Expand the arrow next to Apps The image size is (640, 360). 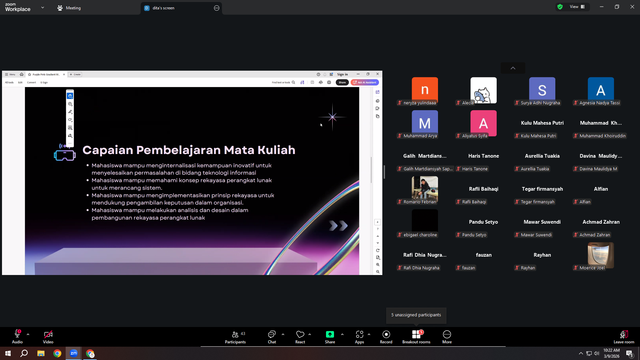point(369,334)
